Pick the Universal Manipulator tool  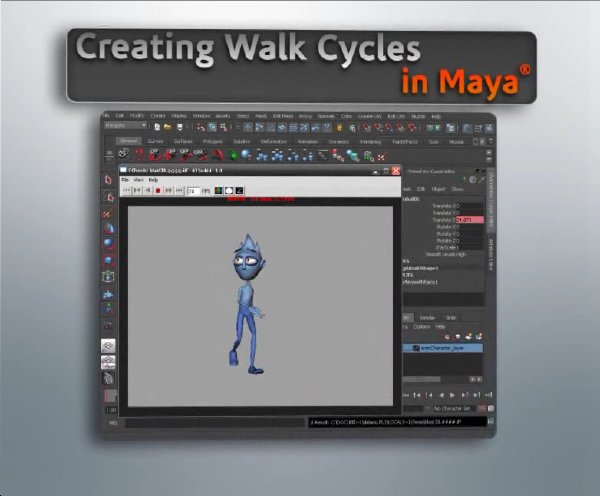pyautogui.click(x=109, y=276)
